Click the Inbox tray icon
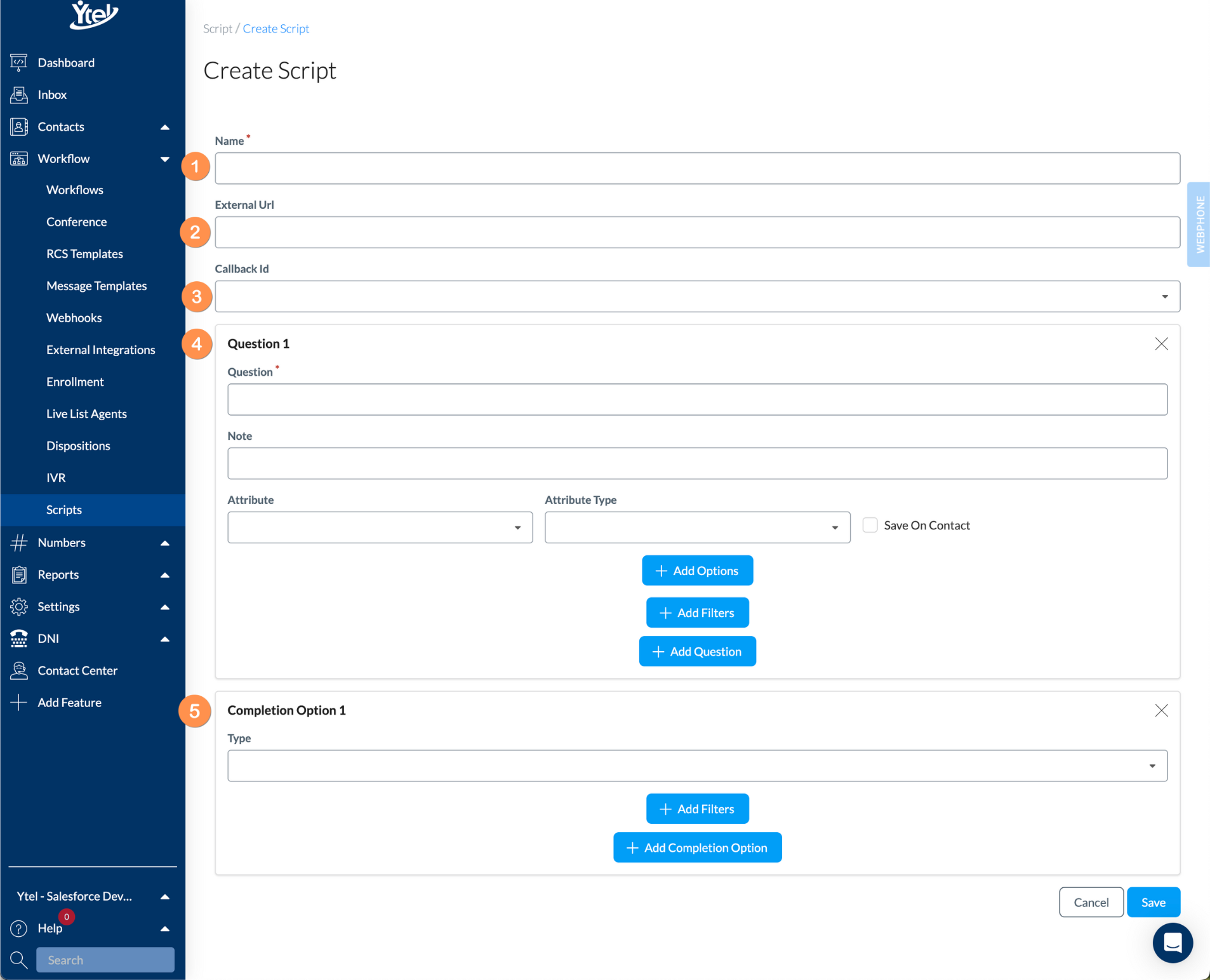Viewport: 1210px width, 980px height. coord(19,95)
